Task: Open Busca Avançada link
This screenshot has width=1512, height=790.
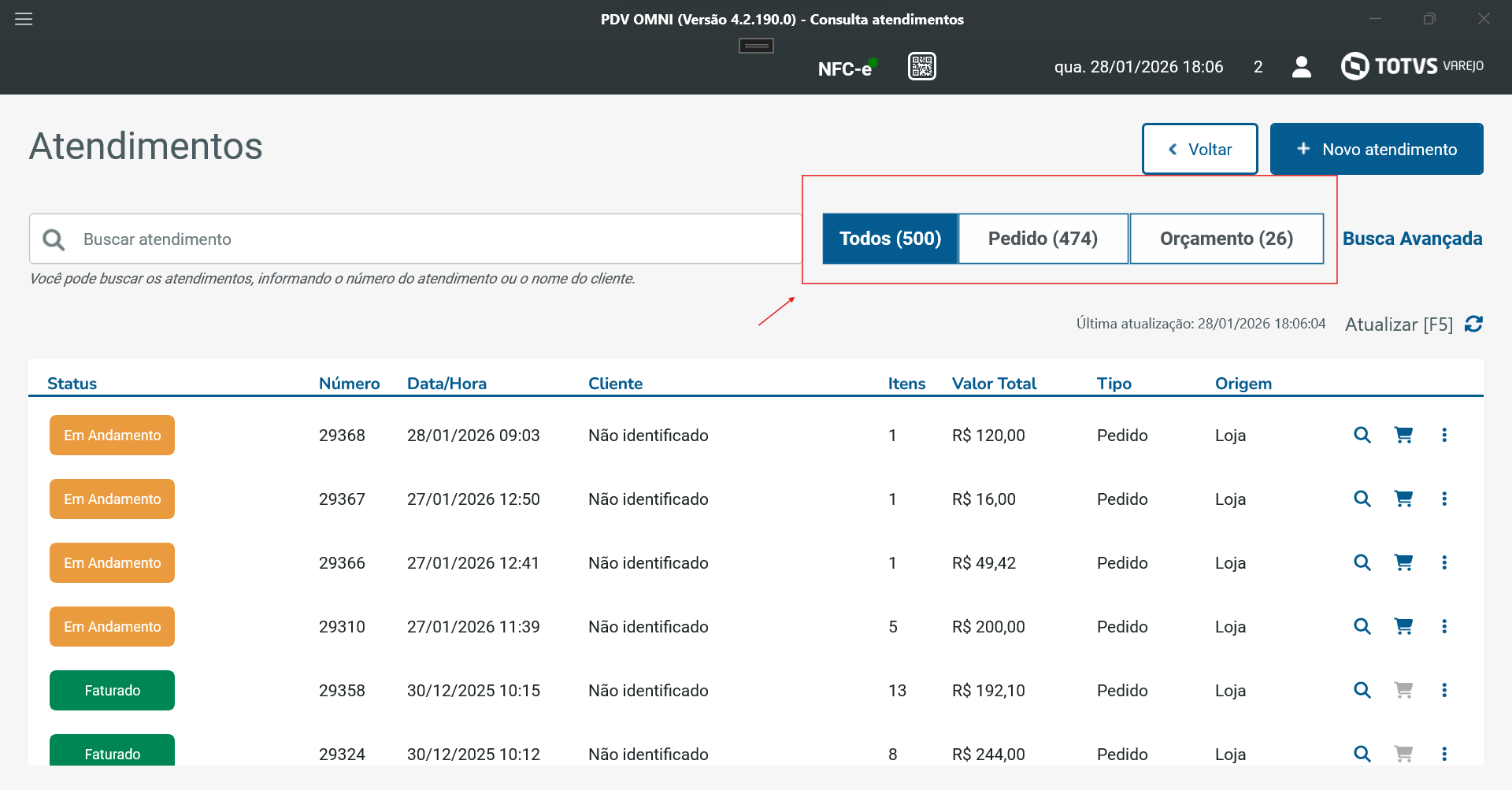Action: 1412,239
